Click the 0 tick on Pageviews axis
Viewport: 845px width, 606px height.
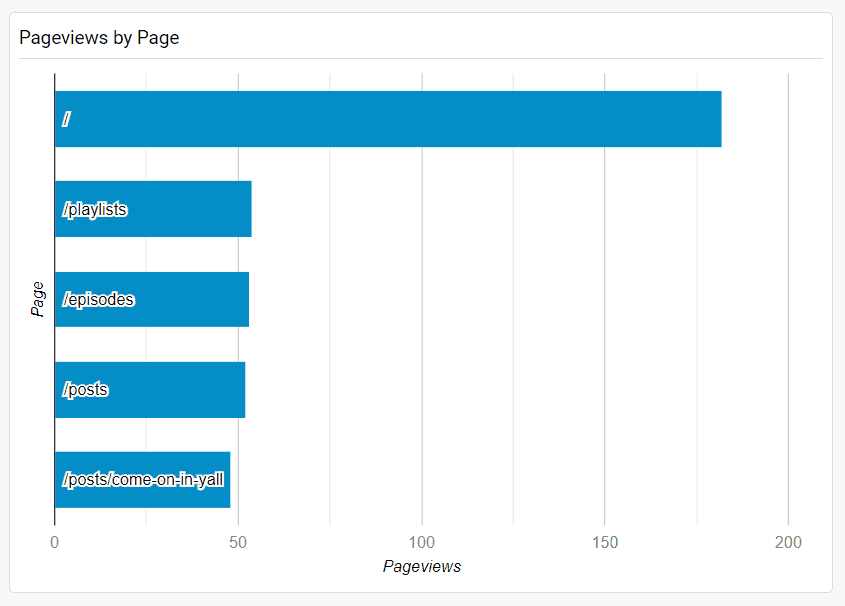[x=55, y=541]
